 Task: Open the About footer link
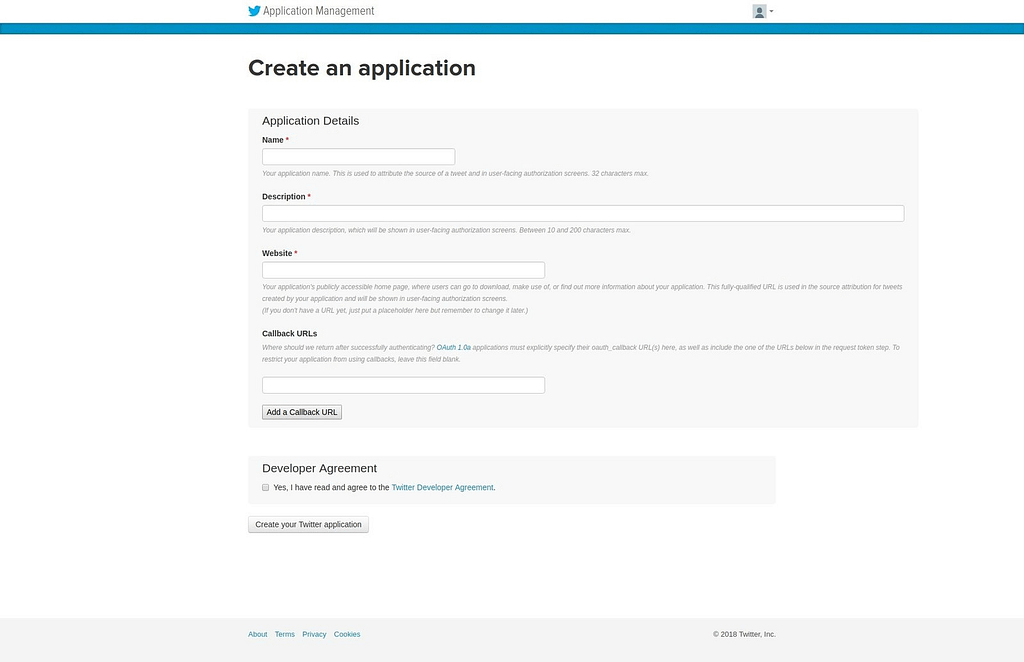coord(257,635)
